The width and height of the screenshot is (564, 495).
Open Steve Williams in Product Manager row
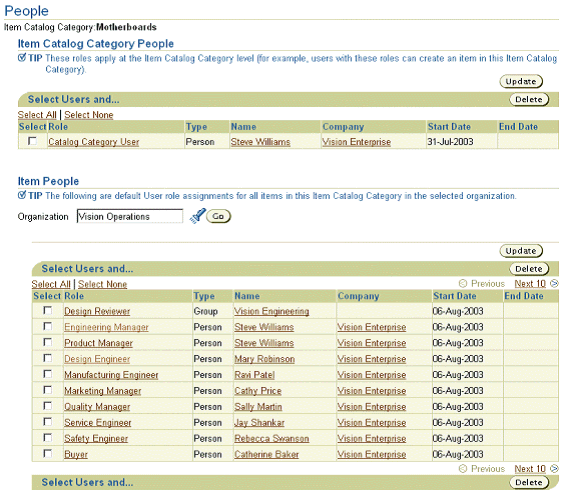point(264,343)
